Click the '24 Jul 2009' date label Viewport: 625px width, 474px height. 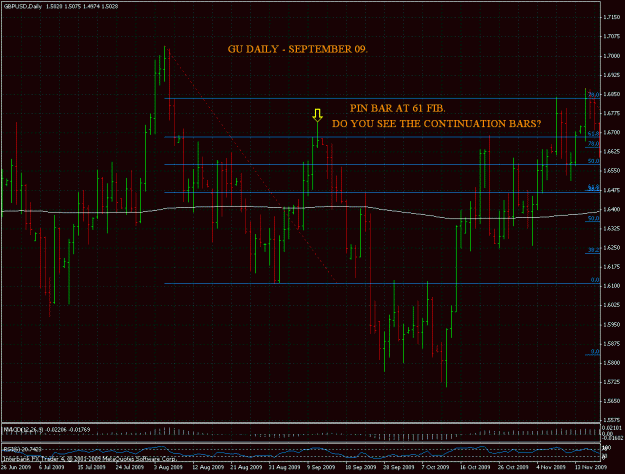(130, 467)
